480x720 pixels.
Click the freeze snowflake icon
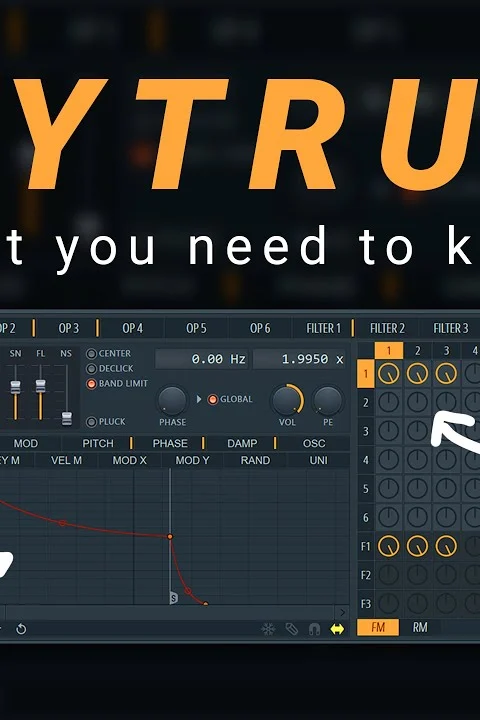pos(268,629)
